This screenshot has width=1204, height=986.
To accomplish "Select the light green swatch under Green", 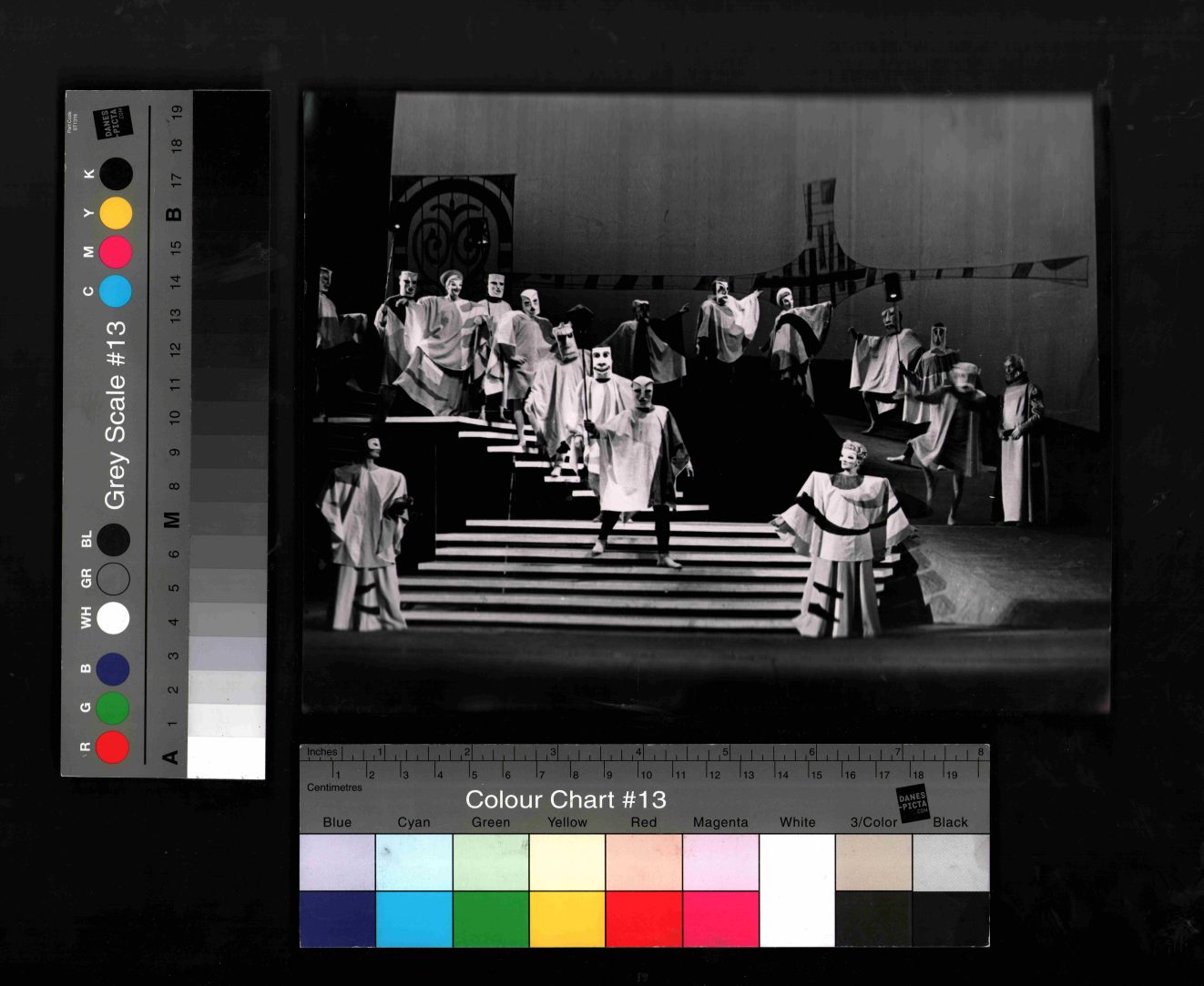I will [490, 862].
